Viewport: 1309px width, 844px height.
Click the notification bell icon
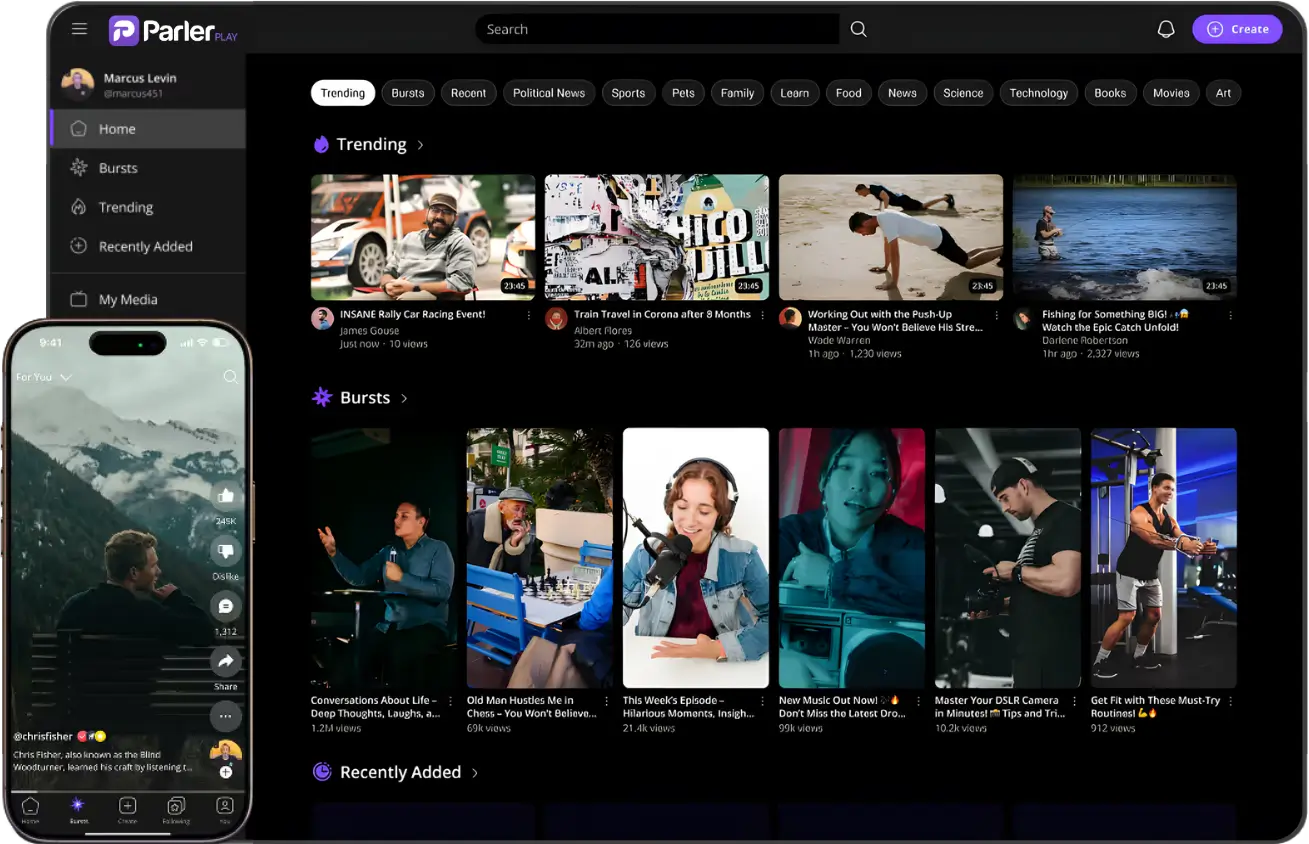coord(1166,29)
